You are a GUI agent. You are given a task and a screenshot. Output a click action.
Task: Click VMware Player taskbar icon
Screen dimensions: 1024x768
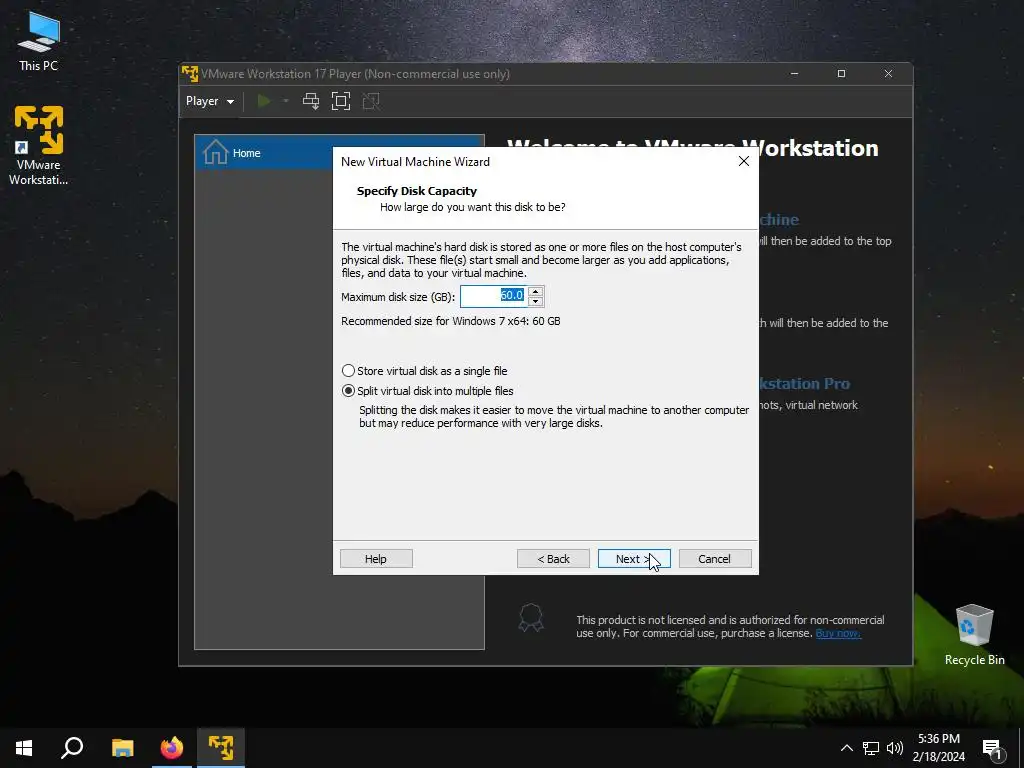[x=221, y=748]
